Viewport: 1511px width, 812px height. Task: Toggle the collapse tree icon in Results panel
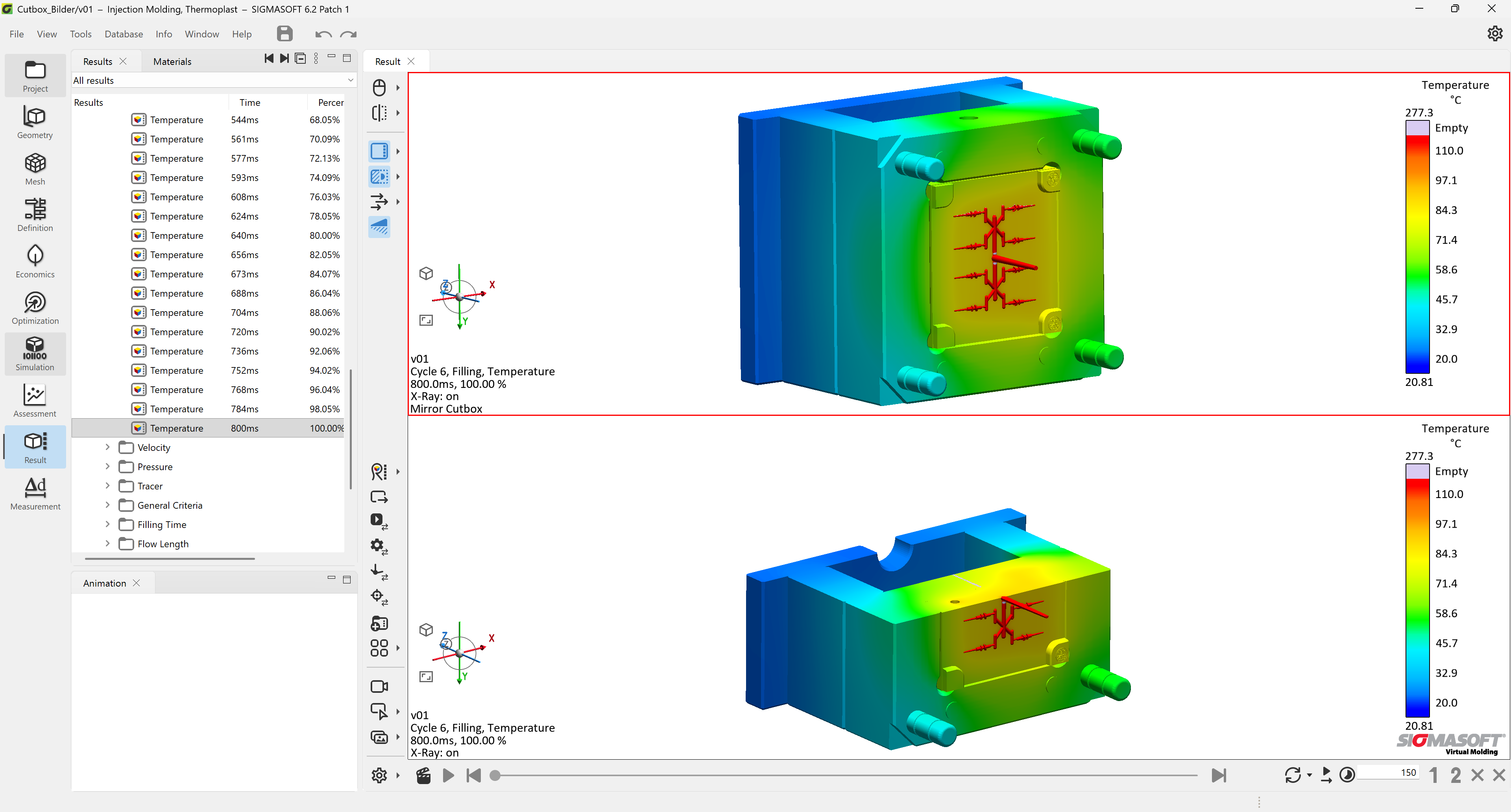(300, 58)
